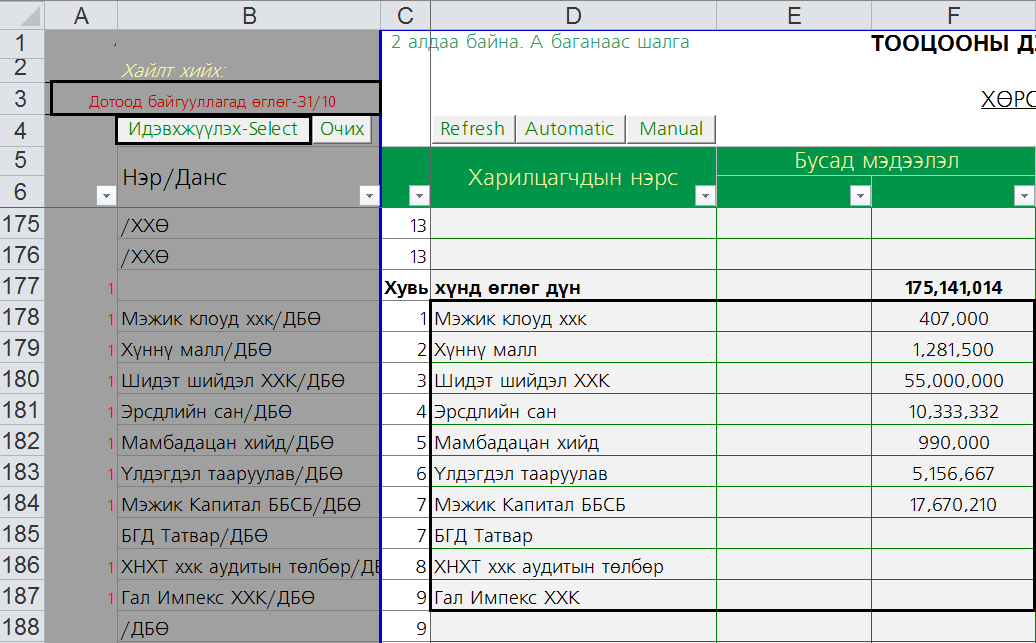Select cell Мамбадацан хийд in column D
Viewport: 1036px width, 643px height.
[x=574, y=443]
